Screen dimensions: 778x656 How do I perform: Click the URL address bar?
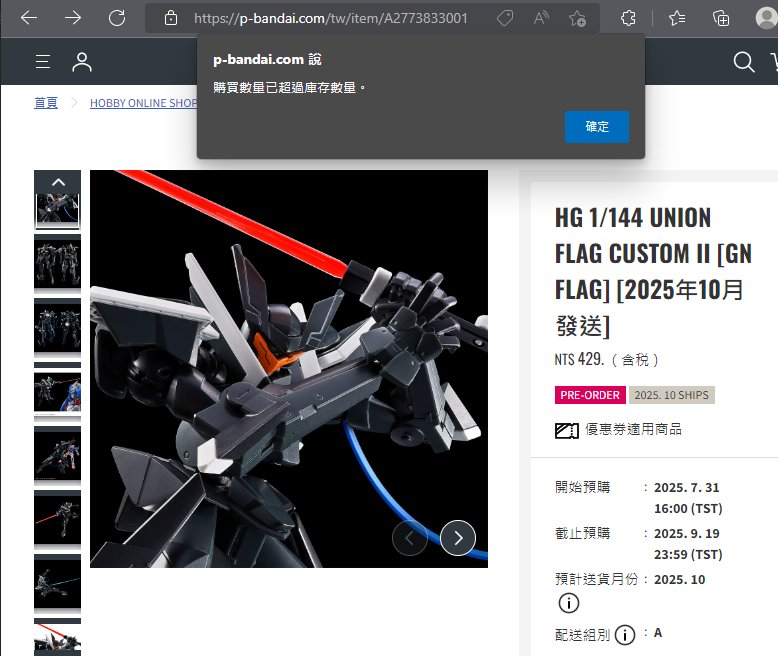click(x=330, y=18)
